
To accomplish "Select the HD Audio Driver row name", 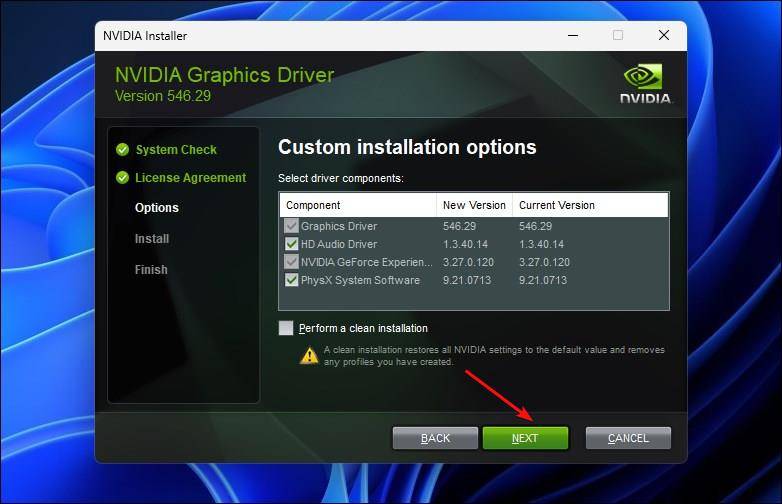I will pyautogui.click(x=339, y=244).
